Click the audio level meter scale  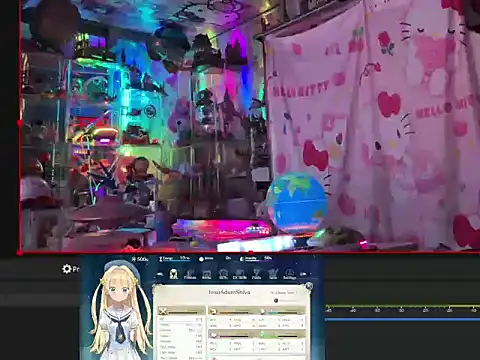[x=402, y=308]
